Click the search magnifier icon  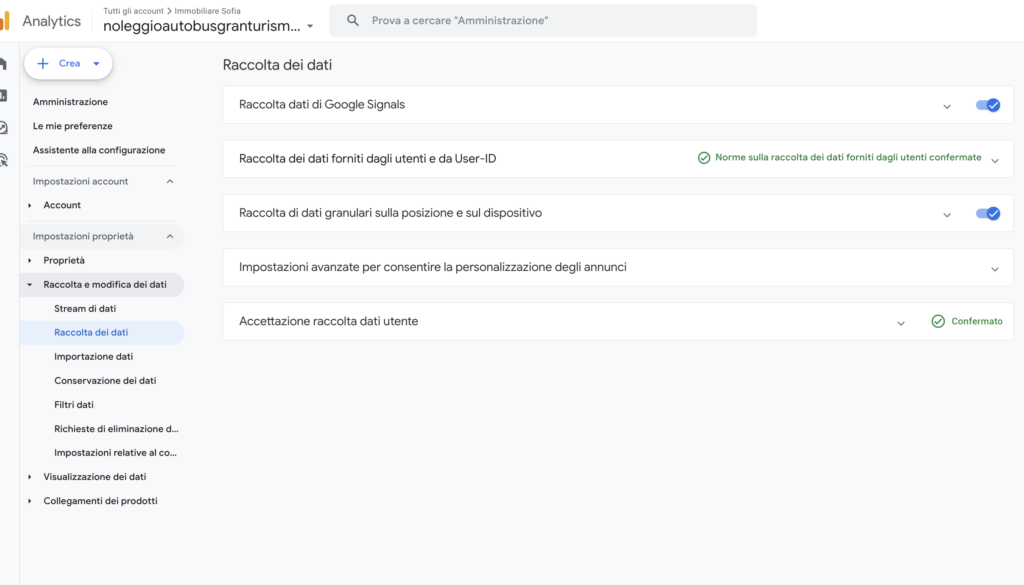[x=352, y=21]
